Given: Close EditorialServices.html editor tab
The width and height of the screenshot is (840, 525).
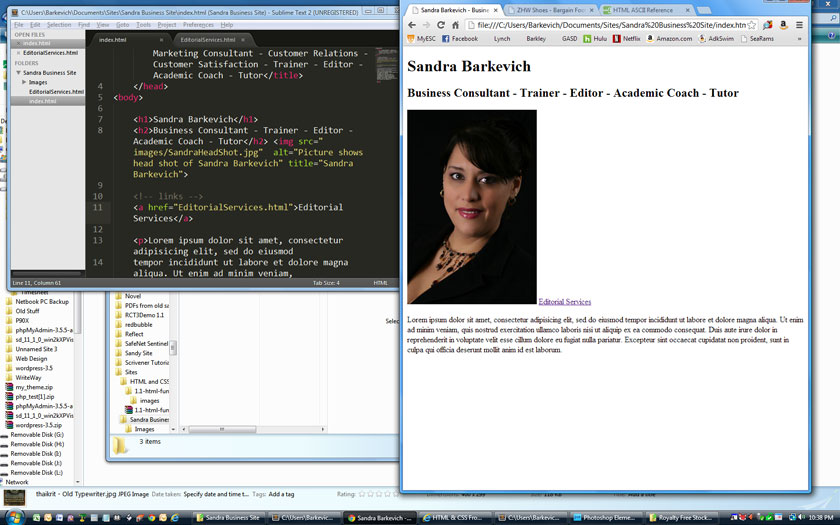Looking at the screenshot, I should click(243, 40).
